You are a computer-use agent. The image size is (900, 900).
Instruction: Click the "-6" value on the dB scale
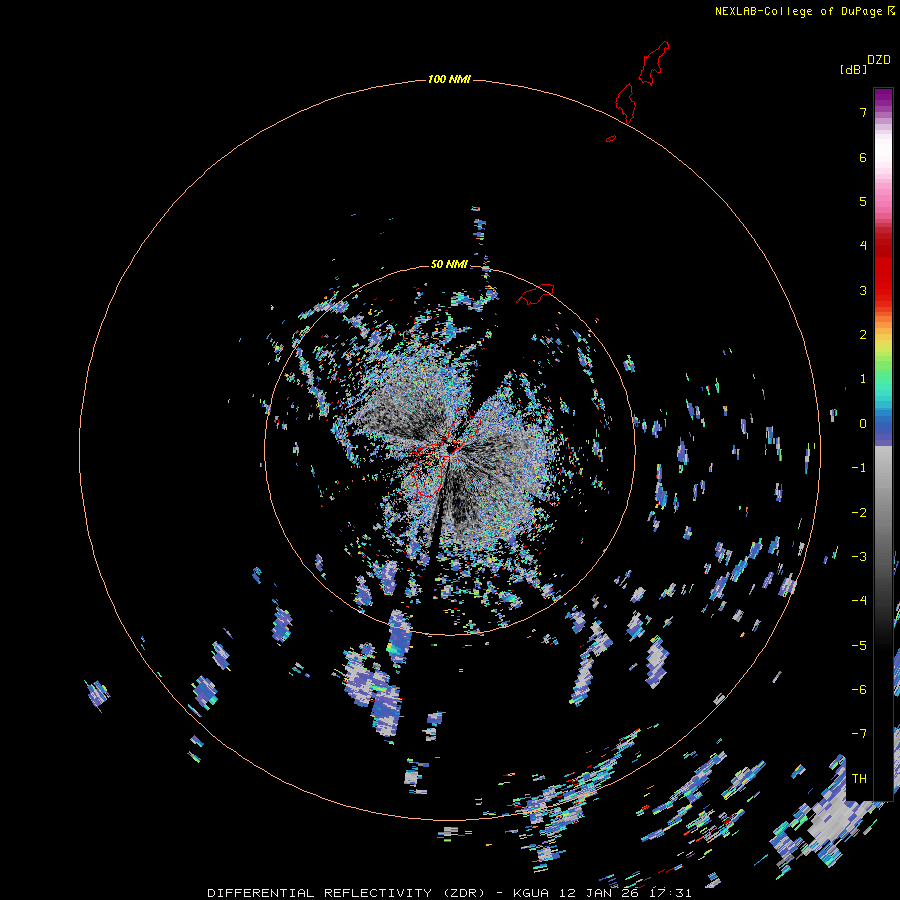pyautogui.click(x=859, y=690)
